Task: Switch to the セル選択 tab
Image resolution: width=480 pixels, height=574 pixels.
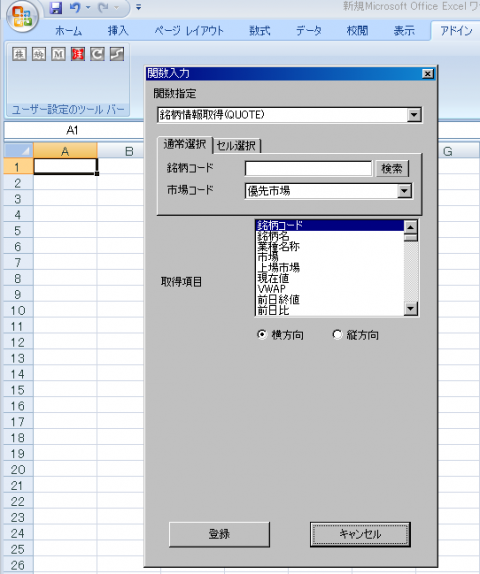Action: pos(236,146)
